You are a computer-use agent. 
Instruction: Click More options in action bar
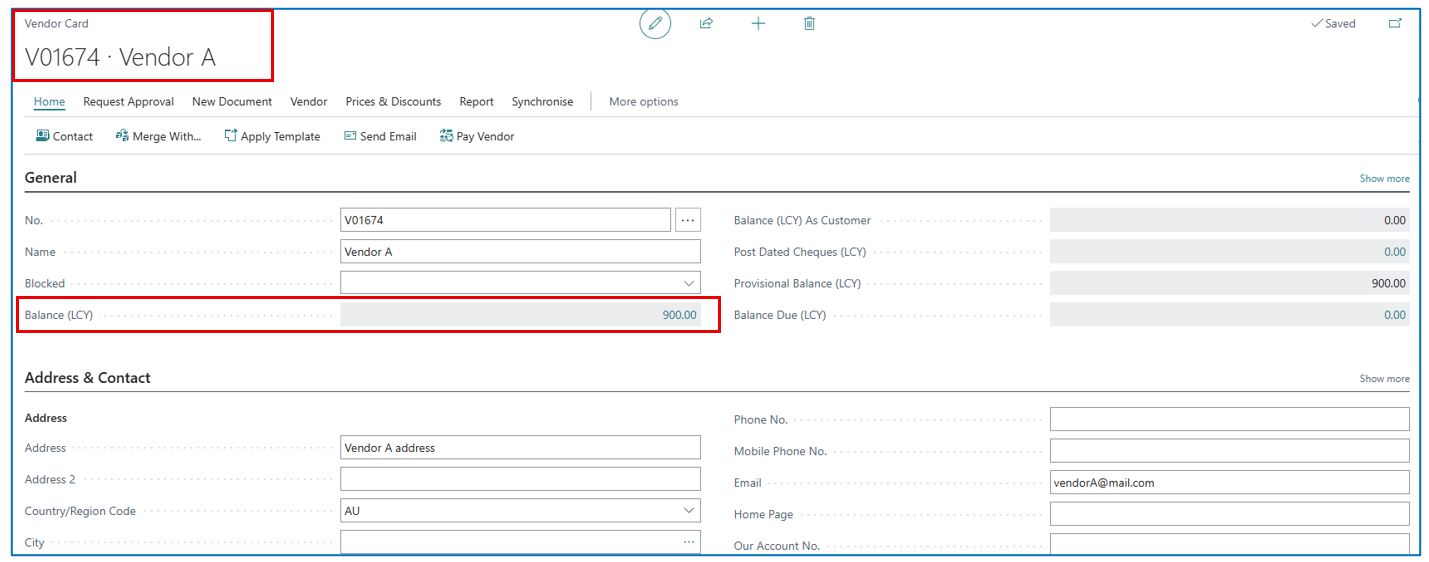(643, 101)
